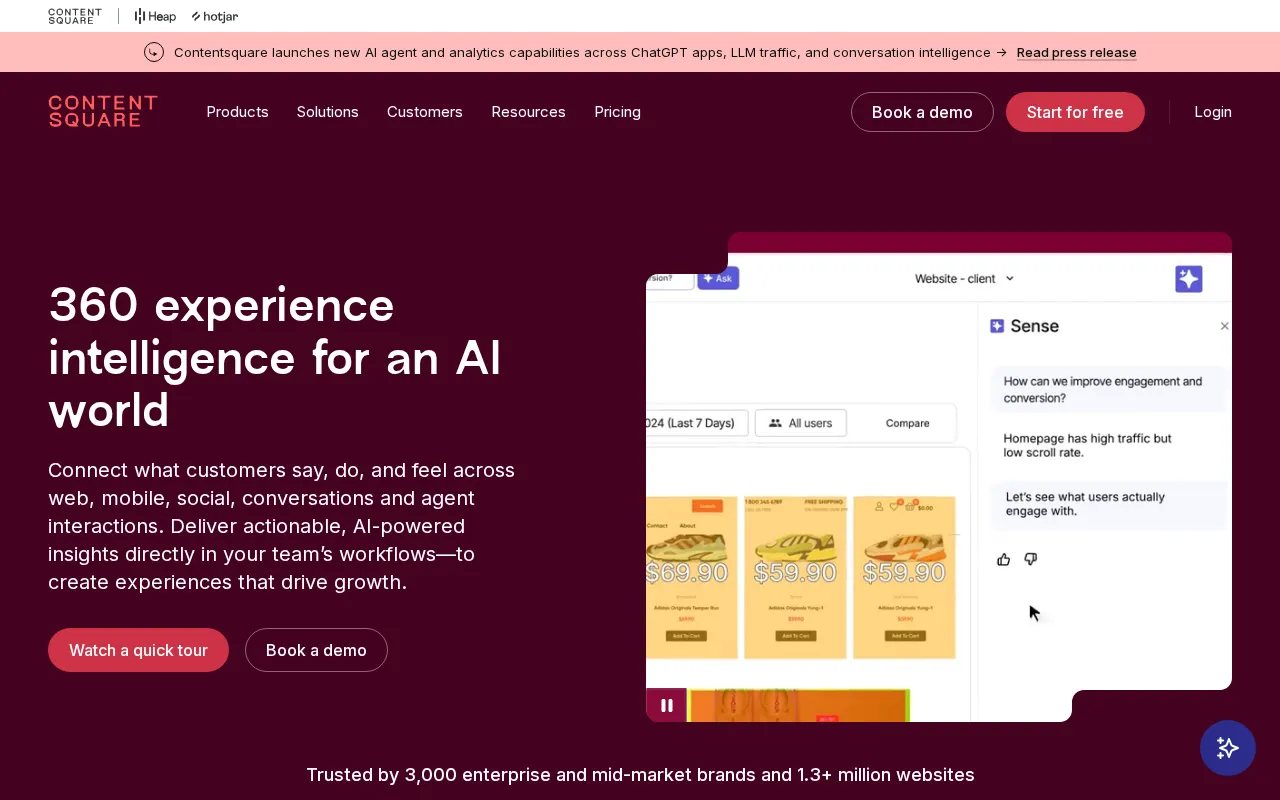Click the '360 experience intelligence' headline
Image resolution: width=1280 pixels, height=800 pixels.
[275, 357]
